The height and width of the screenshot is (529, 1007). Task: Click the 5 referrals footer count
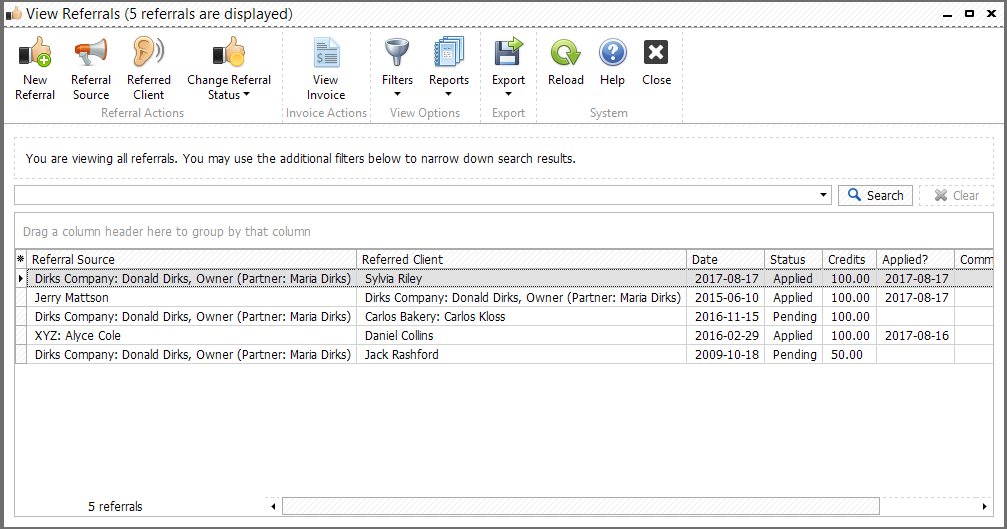[116, 507]
